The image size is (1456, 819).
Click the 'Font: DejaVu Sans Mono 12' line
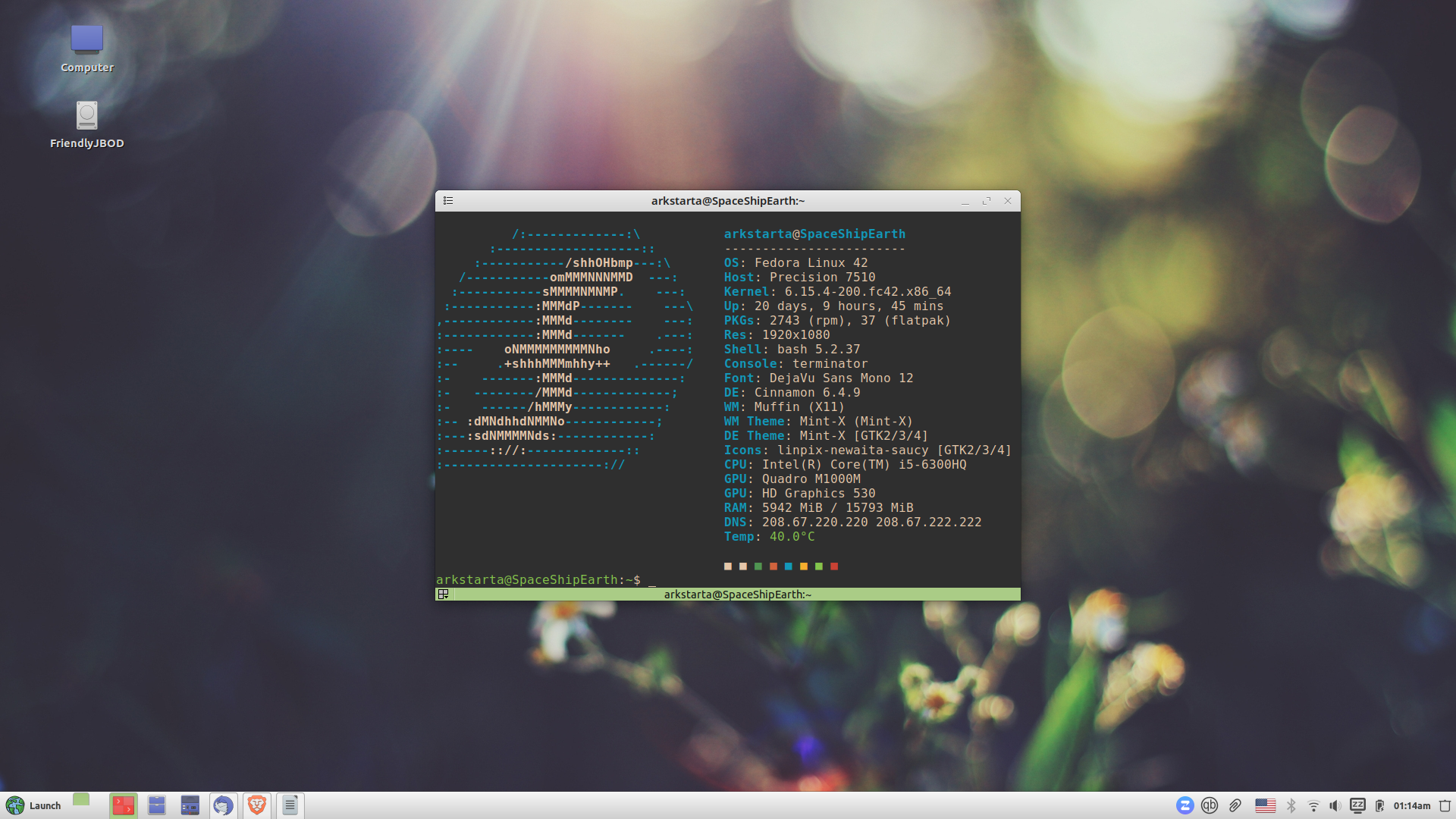click(818, 378)
